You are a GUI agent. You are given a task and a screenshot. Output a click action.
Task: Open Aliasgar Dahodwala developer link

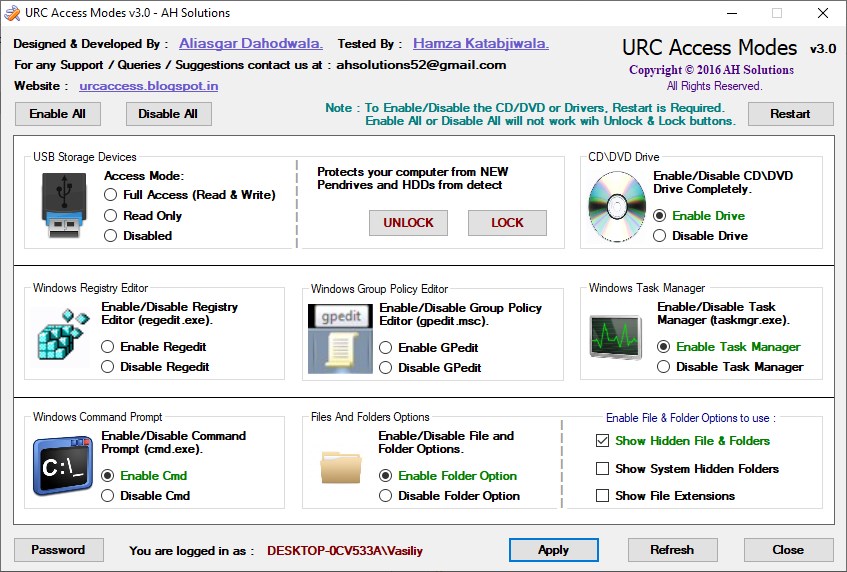pyautogui.click(x=251, y=44)
